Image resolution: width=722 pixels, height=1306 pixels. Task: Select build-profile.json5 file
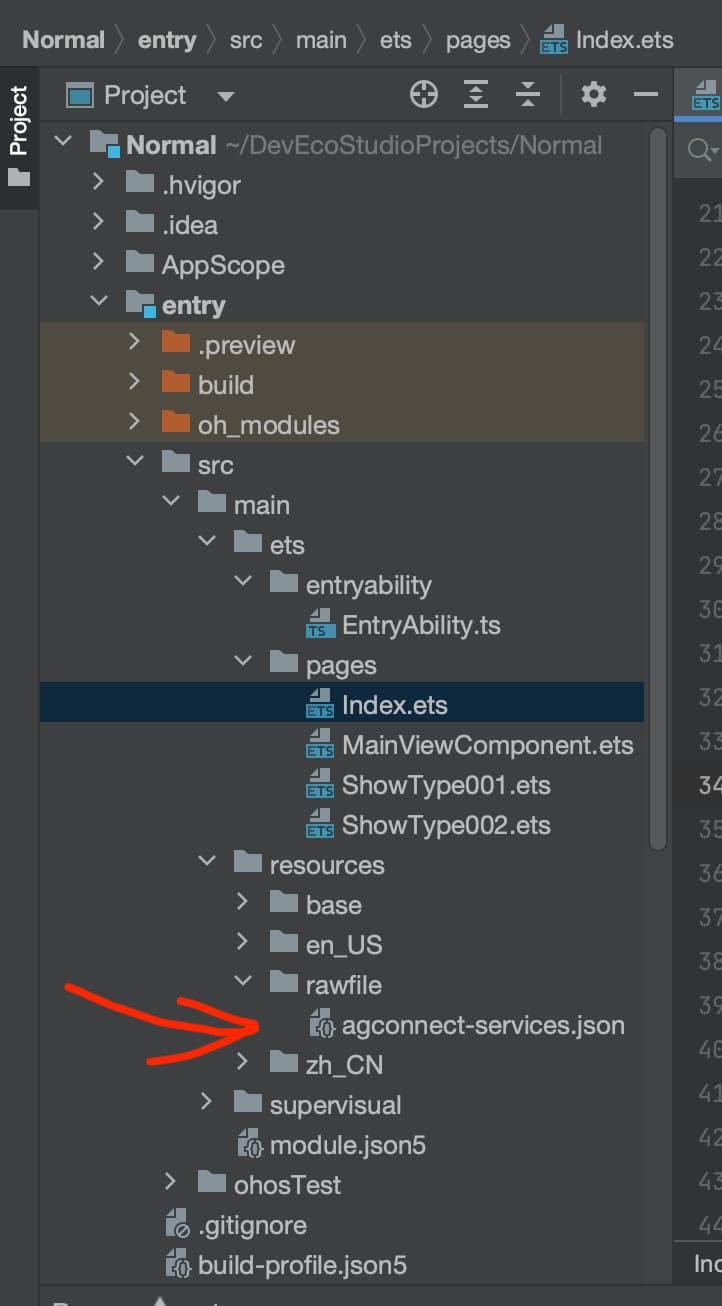pos(302,1265)
